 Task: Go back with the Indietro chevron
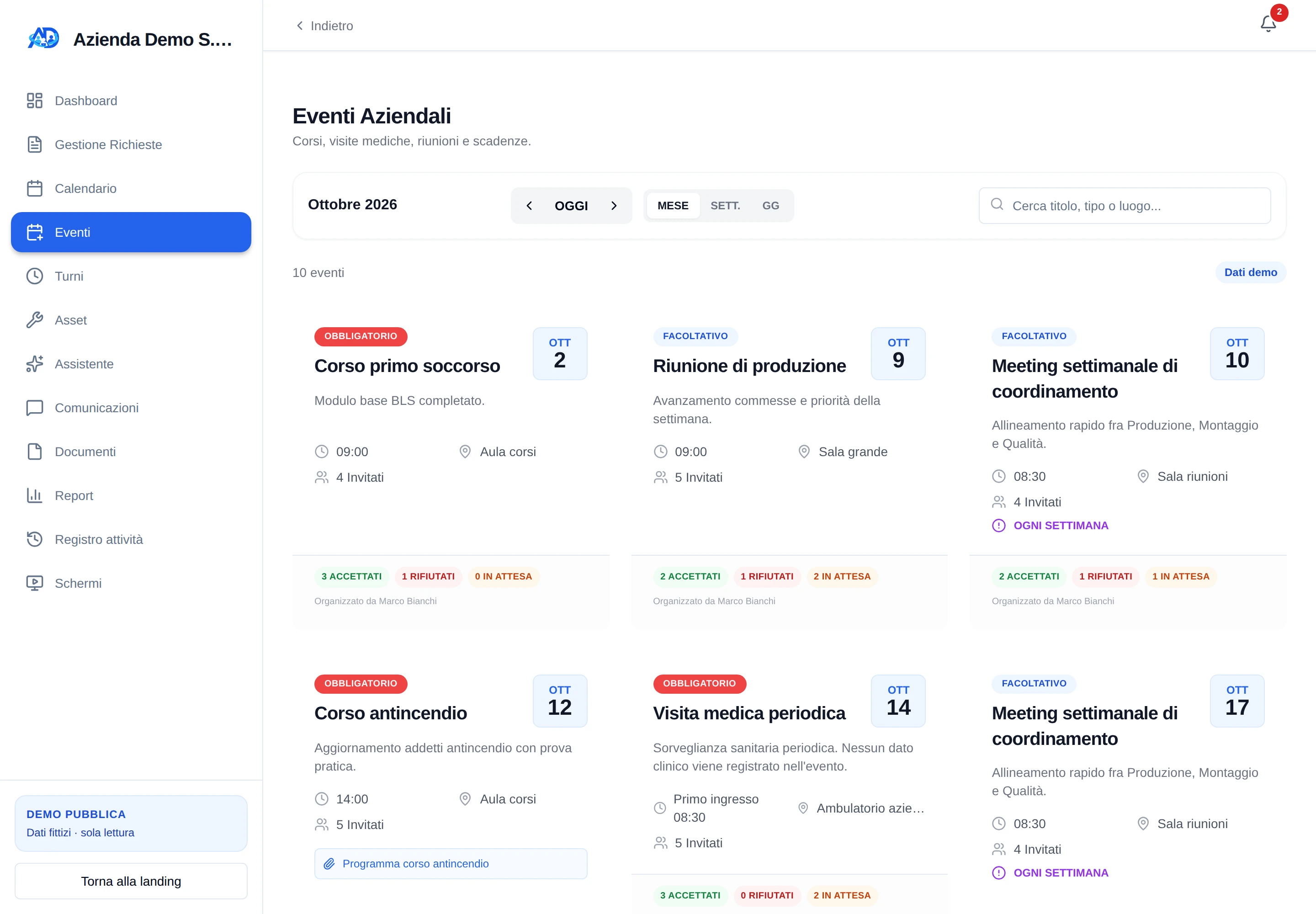point(299,26)
